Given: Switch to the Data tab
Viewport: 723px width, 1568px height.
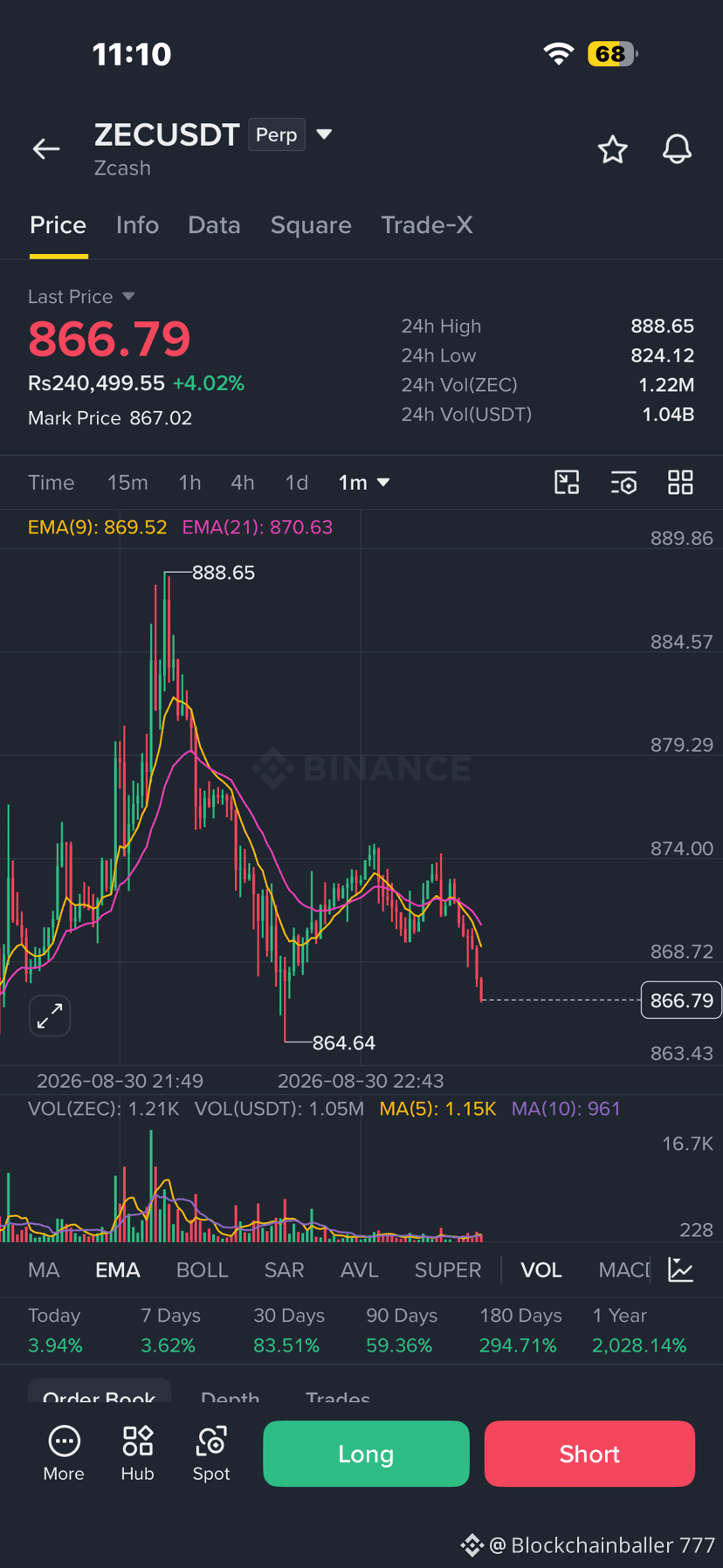Looking at the screenshot, I should 214,225.
